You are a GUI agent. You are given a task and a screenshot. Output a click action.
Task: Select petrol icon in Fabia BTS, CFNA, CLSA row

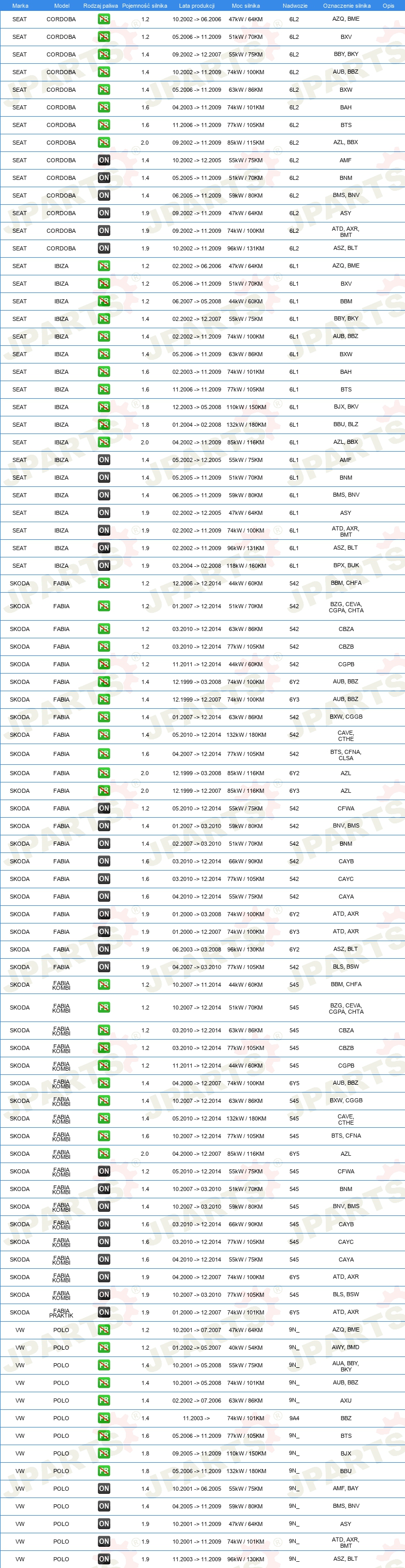[104, 754]
